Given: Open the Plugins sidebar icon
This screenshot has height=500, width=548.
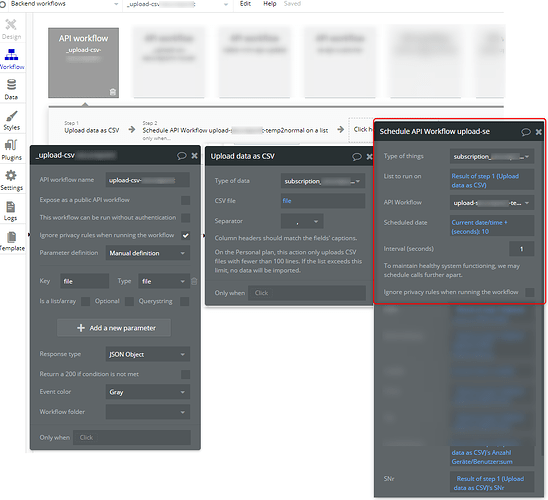Looking at the screenshot, I should (12, 150).
